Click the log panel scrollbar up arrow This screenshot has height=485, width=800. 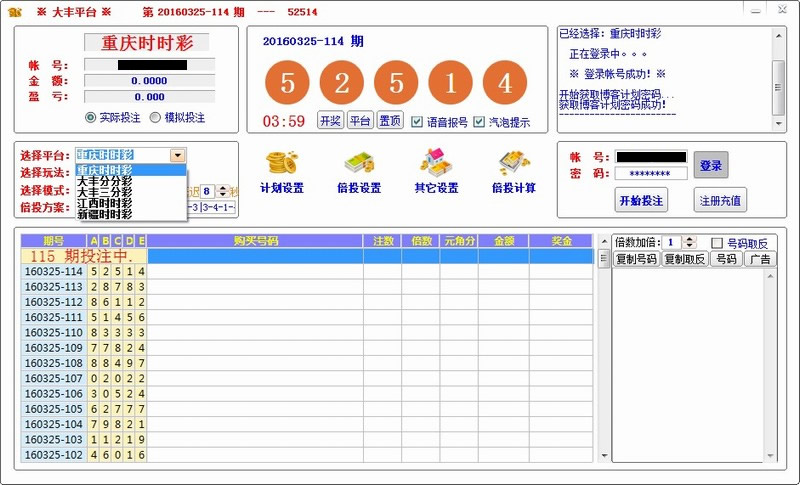point(778,36)
